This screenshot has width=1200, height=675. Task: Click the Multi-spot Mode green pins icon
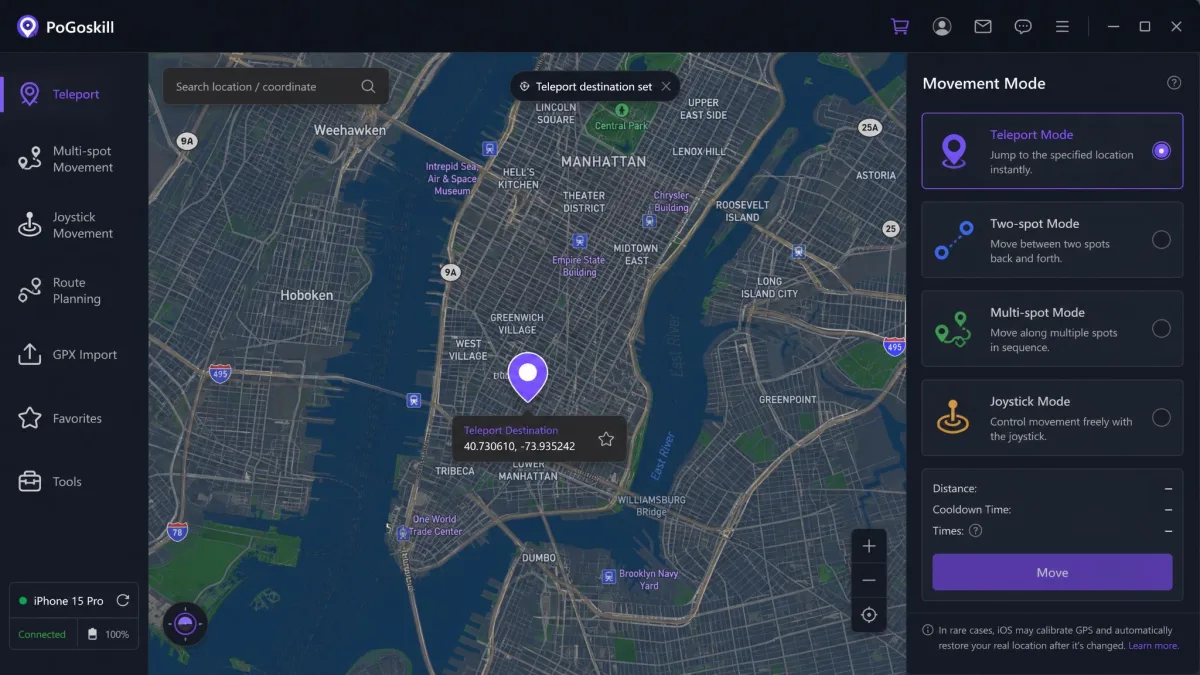tap(953, 330)
